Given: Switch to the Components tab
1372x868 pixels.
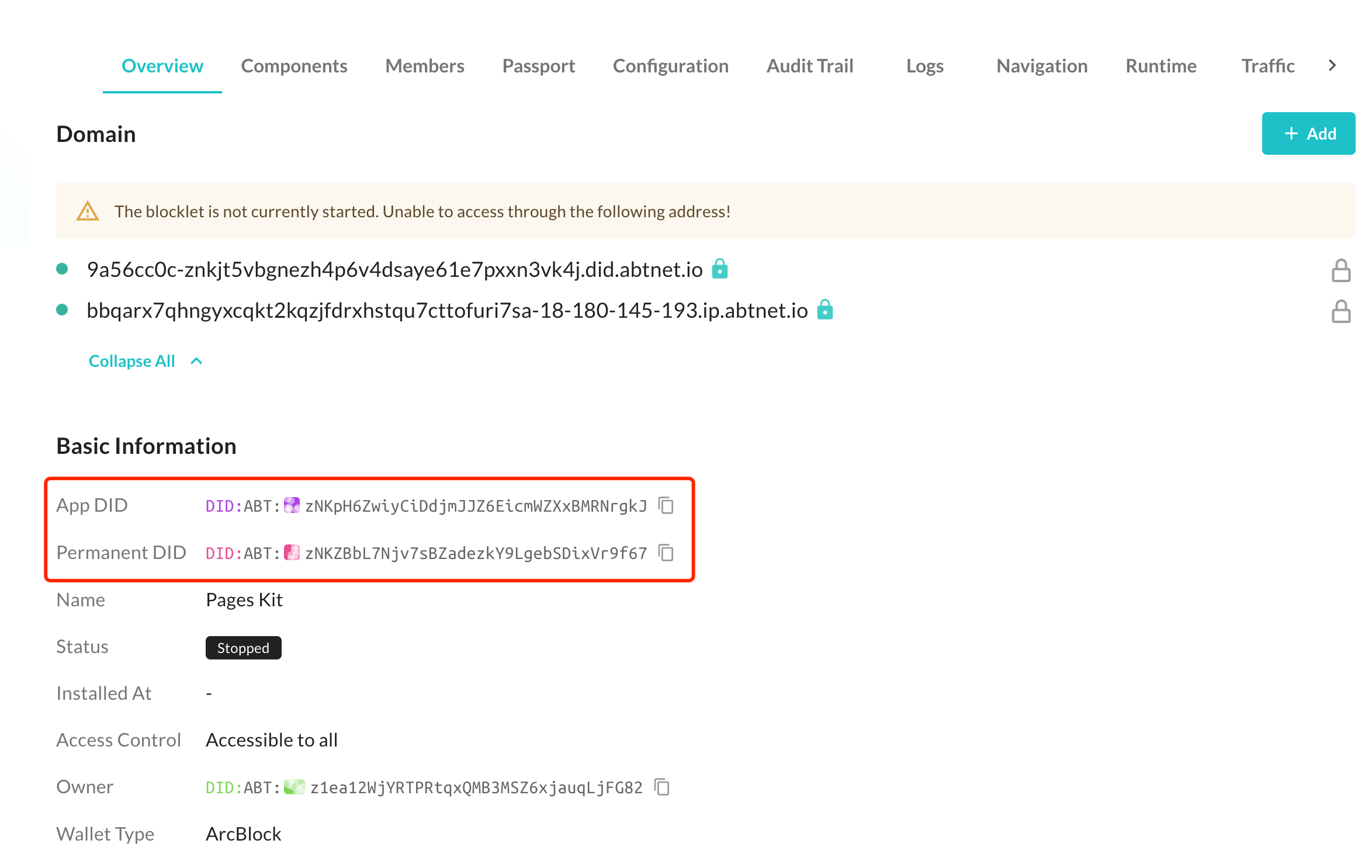Looking at the screenshot, I should click(294, 66).
